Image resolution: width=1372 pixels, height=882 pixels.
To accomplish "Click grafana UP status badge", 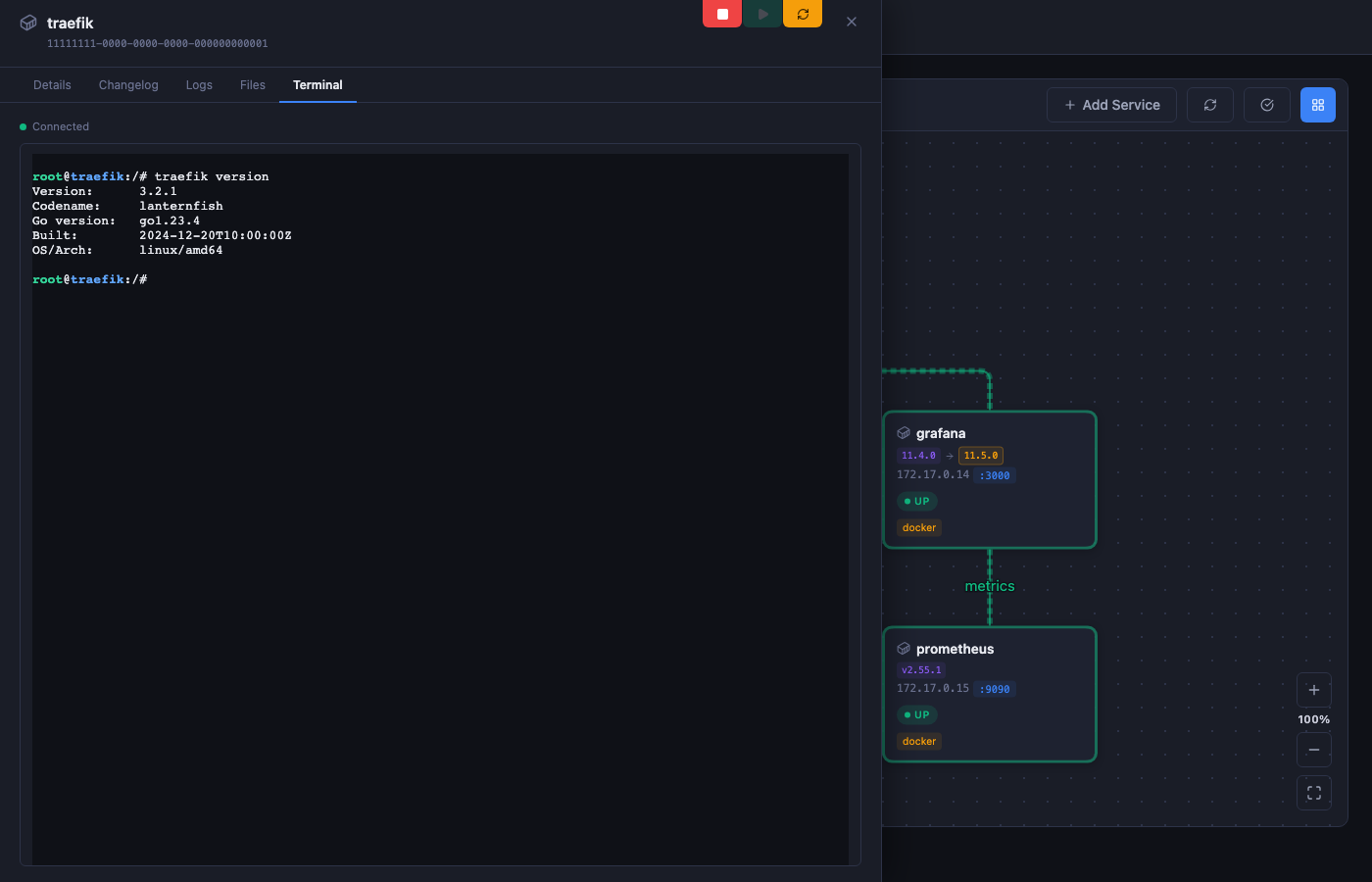I will (917, 501).
